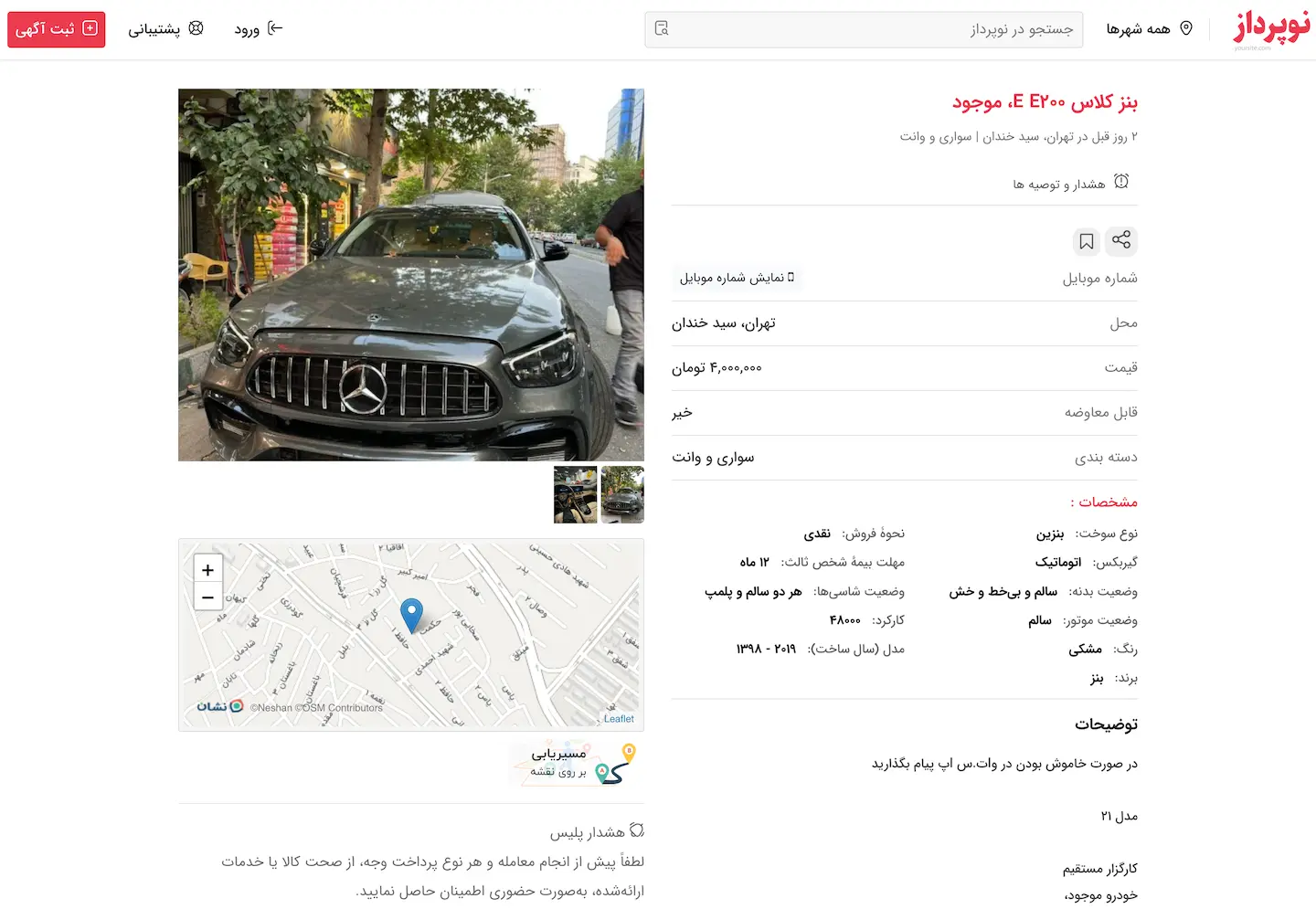
Task: Open پشتیبانی support menu item
Action: pos(165,29)
